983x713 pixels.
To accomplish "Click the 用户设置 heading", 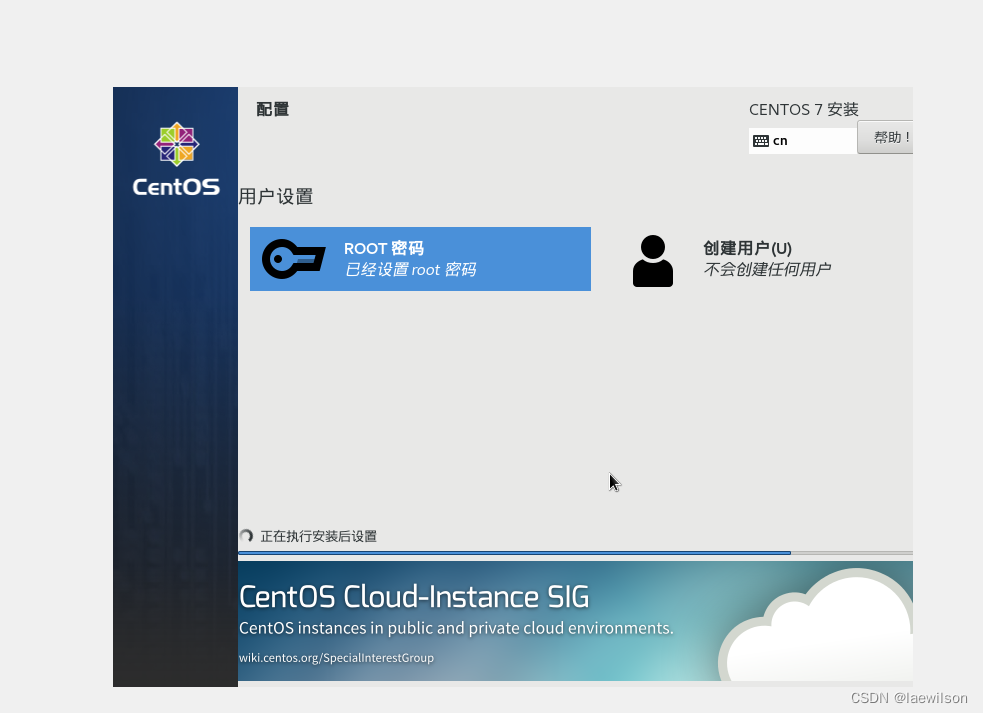I will tap(276, 197).
